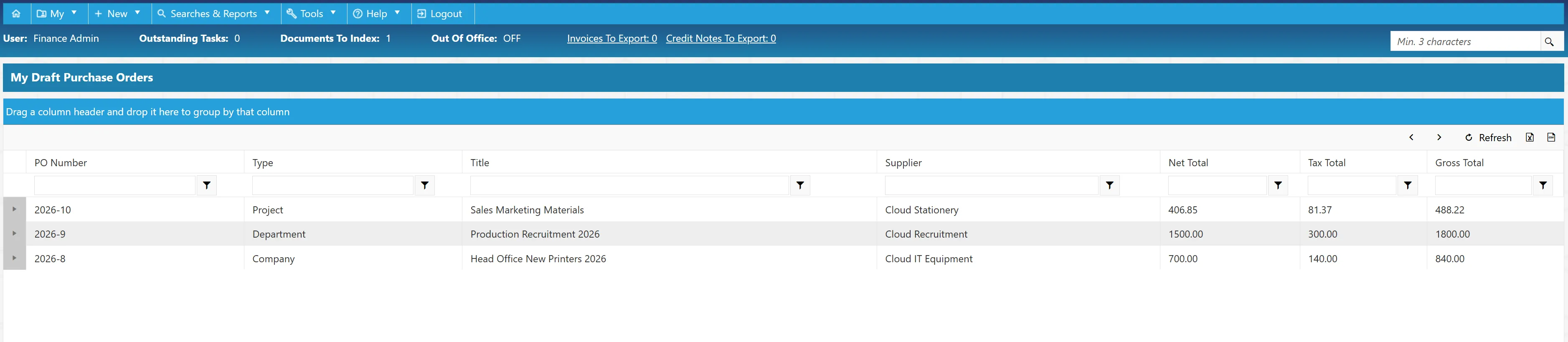Export the grid to Excel icon
Screen dimensions: 1568x342
1530,137
